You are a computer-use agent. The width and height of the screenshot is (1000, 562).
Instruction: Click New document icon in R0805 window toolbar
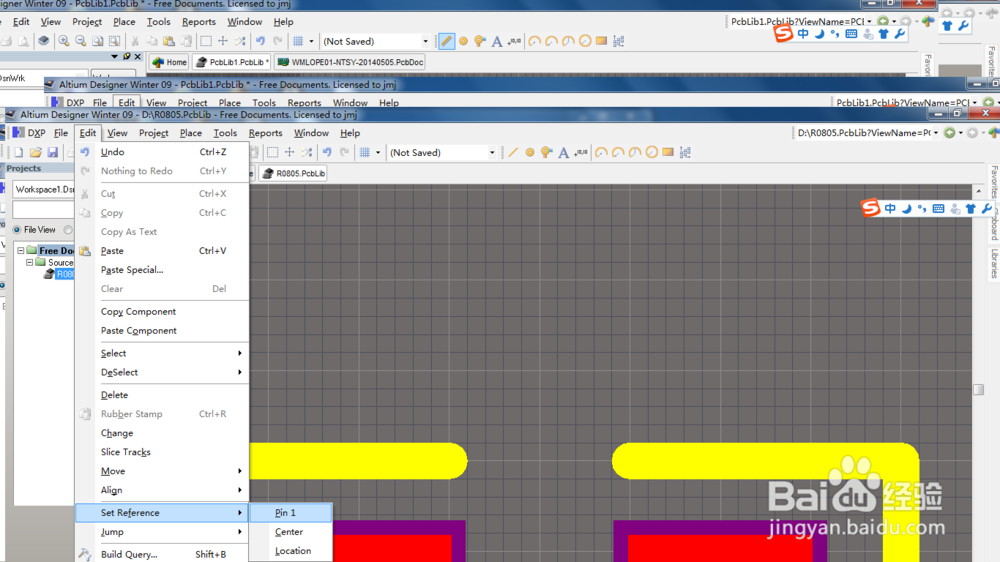(18, 152)
